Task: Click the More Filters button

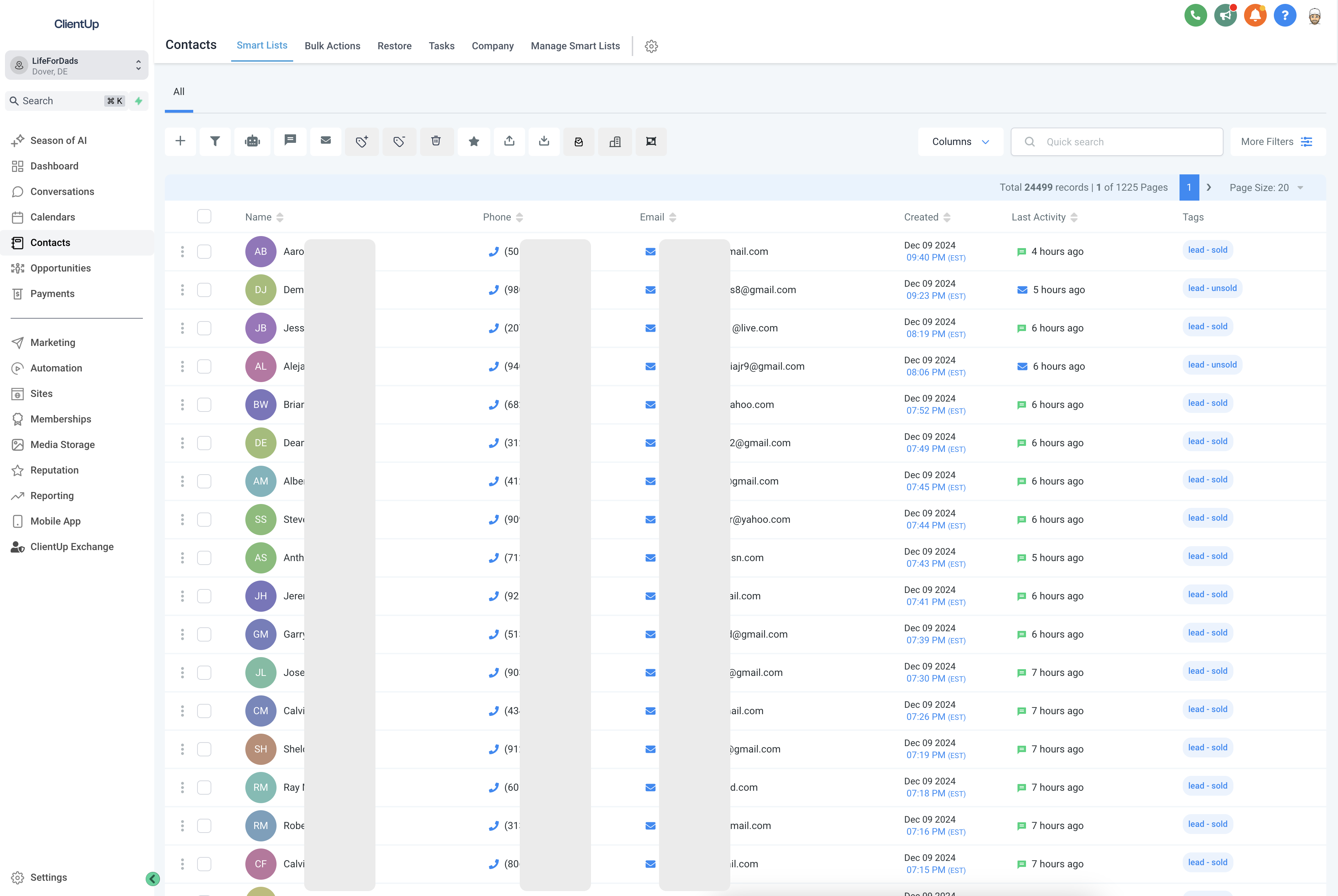Action: click(x=1276, y=142)
